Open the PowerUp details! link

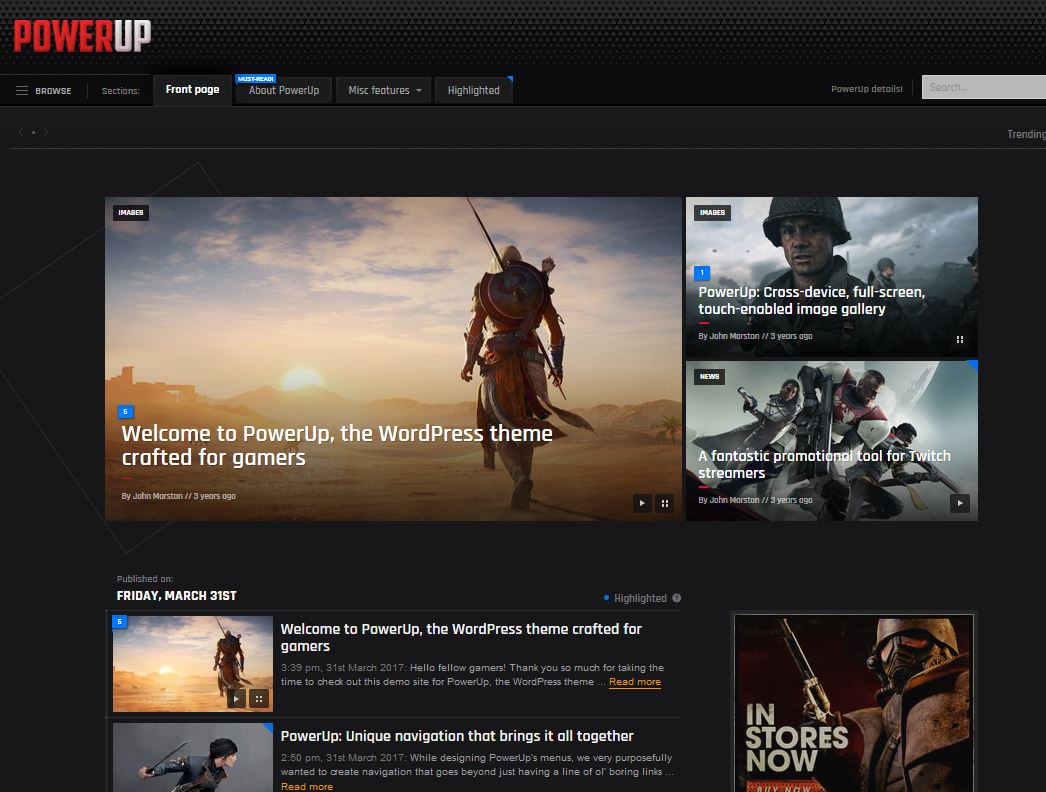click(867, 89)
